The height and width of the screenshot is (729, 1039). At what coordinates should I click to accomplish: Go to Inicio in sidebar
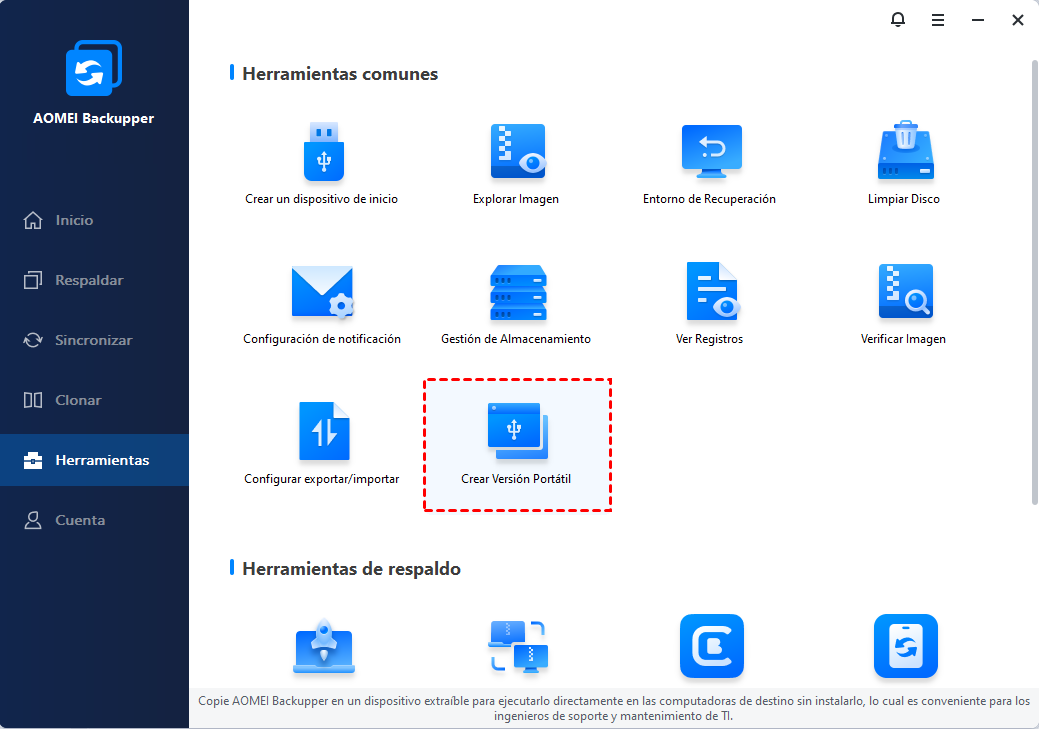[94, 220]
